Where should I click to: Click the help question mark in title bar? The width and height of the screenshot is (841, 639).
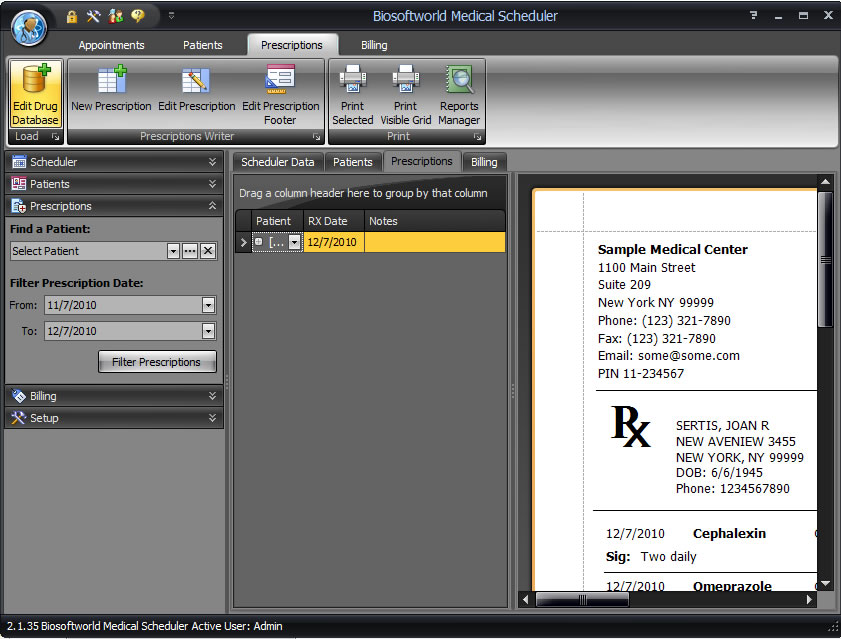click(x=754, y=16)
